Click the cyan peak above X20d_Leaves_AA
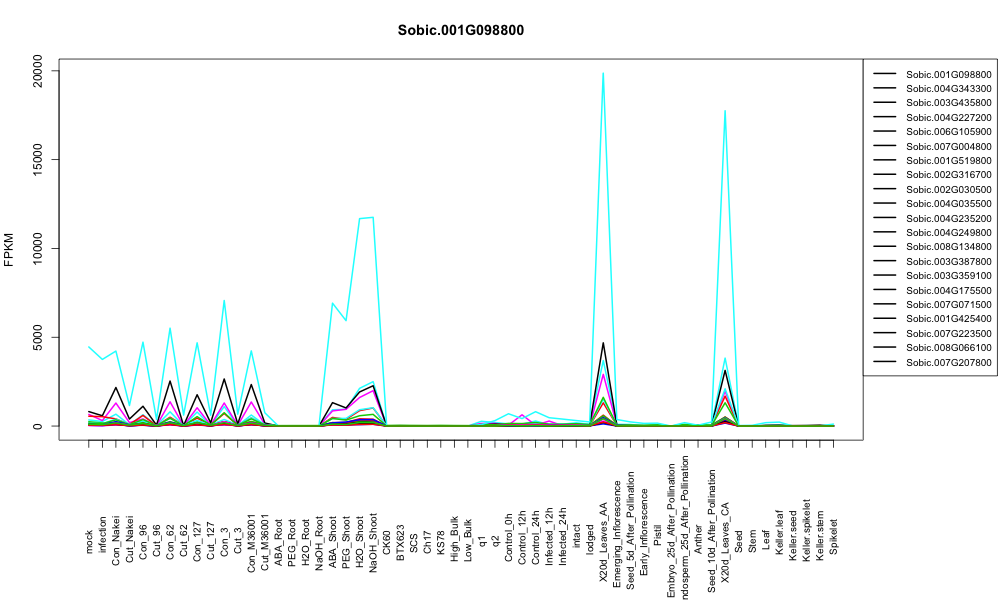Viewport: 1000px width, 600px height. pyautogui.click(x=603, y=73)
